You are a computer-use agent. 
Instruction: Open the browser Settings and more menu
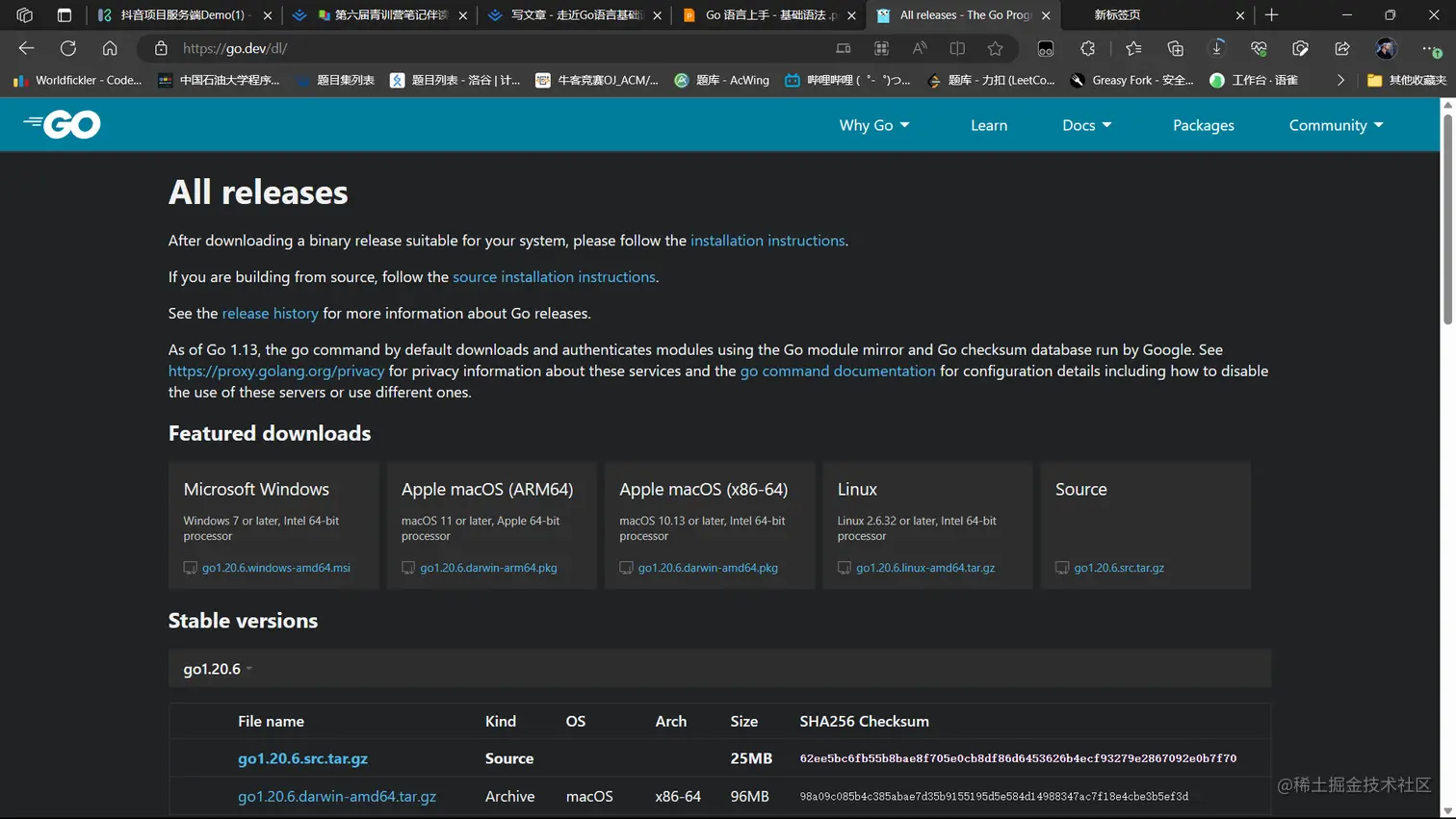click(1430, 48)
